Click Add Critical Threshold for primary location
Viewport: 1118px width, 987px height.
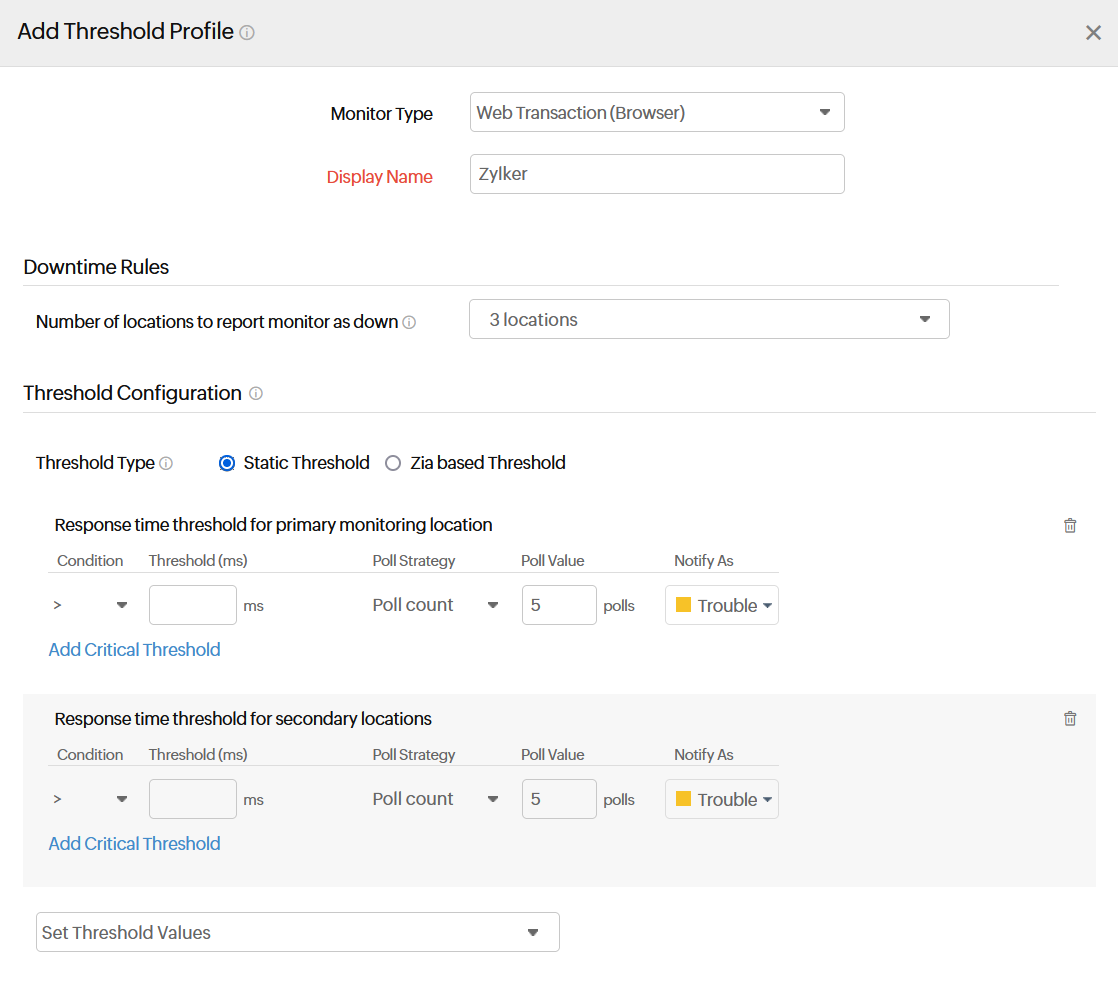click(134, 650)
